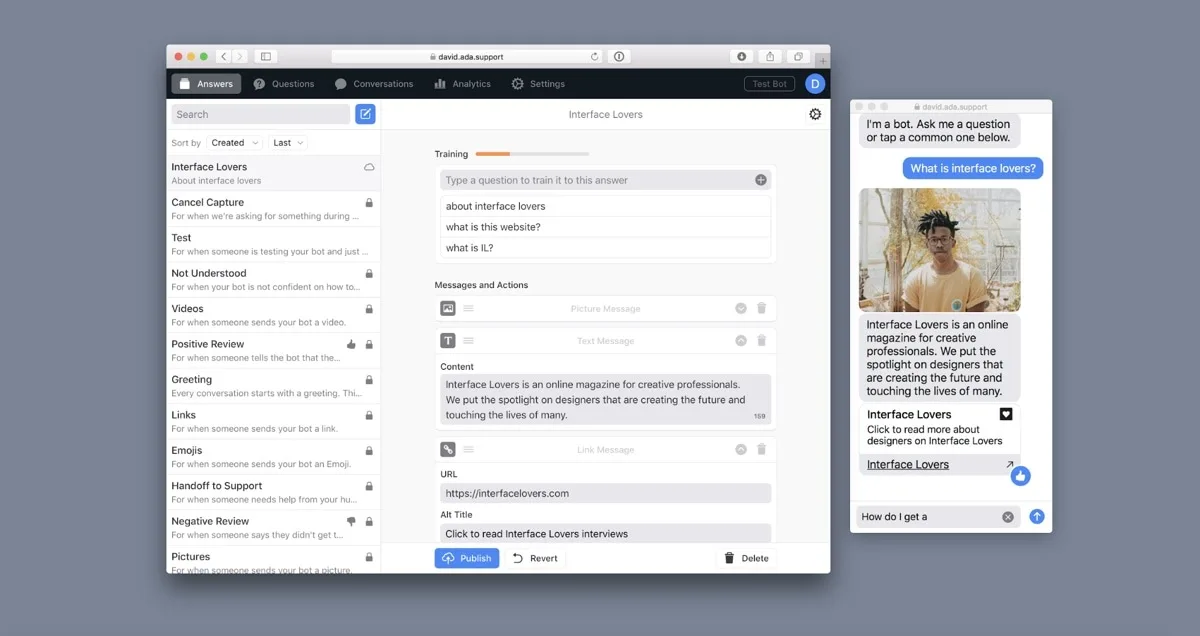Click the Training progress bar
The image size is (1200, 636).
tap(532, 154)
